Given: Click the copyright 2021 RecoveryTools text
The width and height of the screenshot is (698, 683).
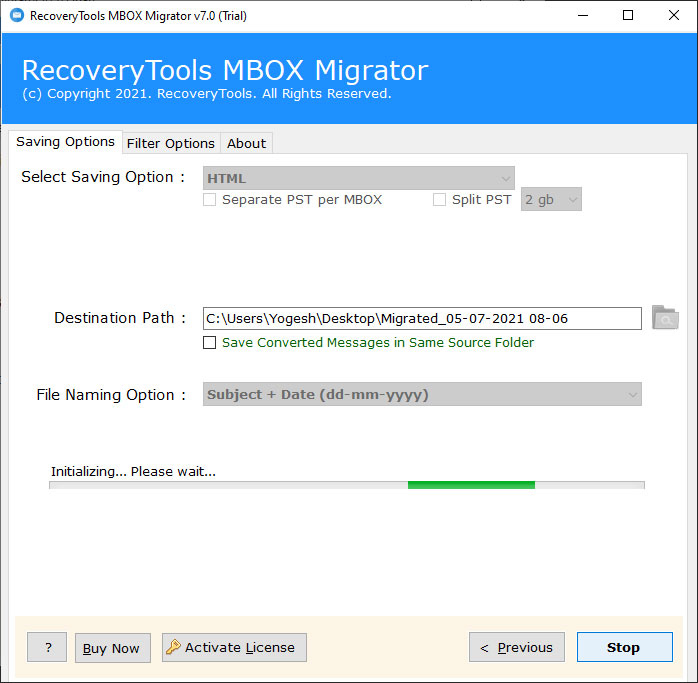Looking at the screenshot, I should 207,94.
